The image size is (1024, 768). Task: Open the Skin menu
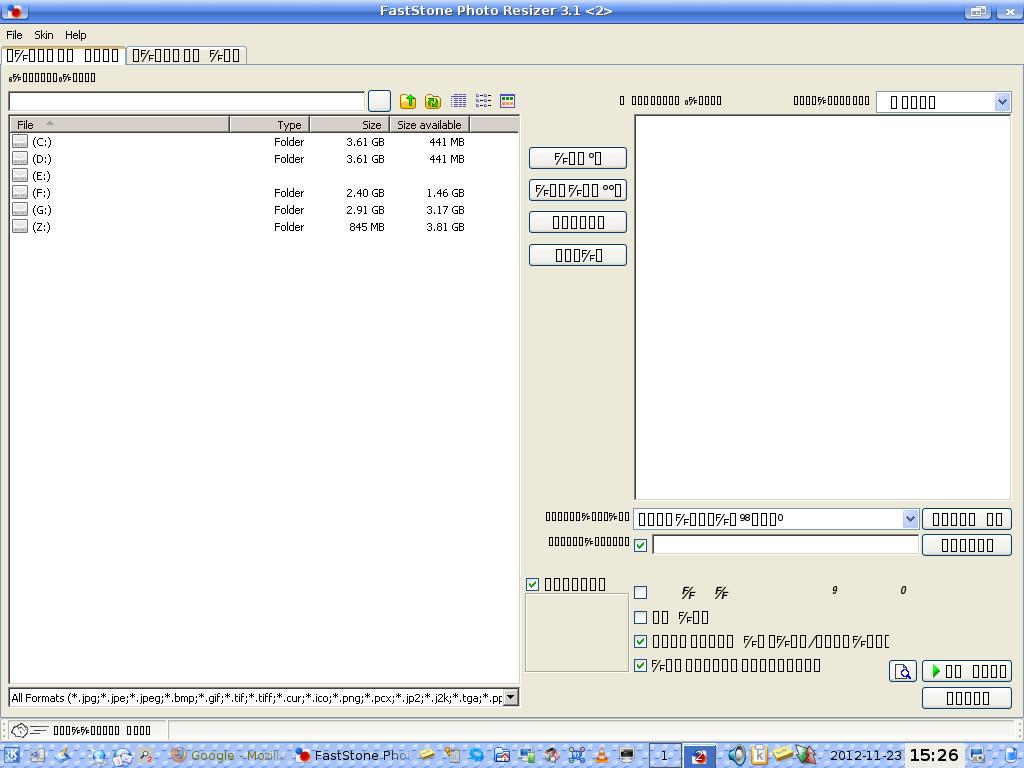pos(44,35)
